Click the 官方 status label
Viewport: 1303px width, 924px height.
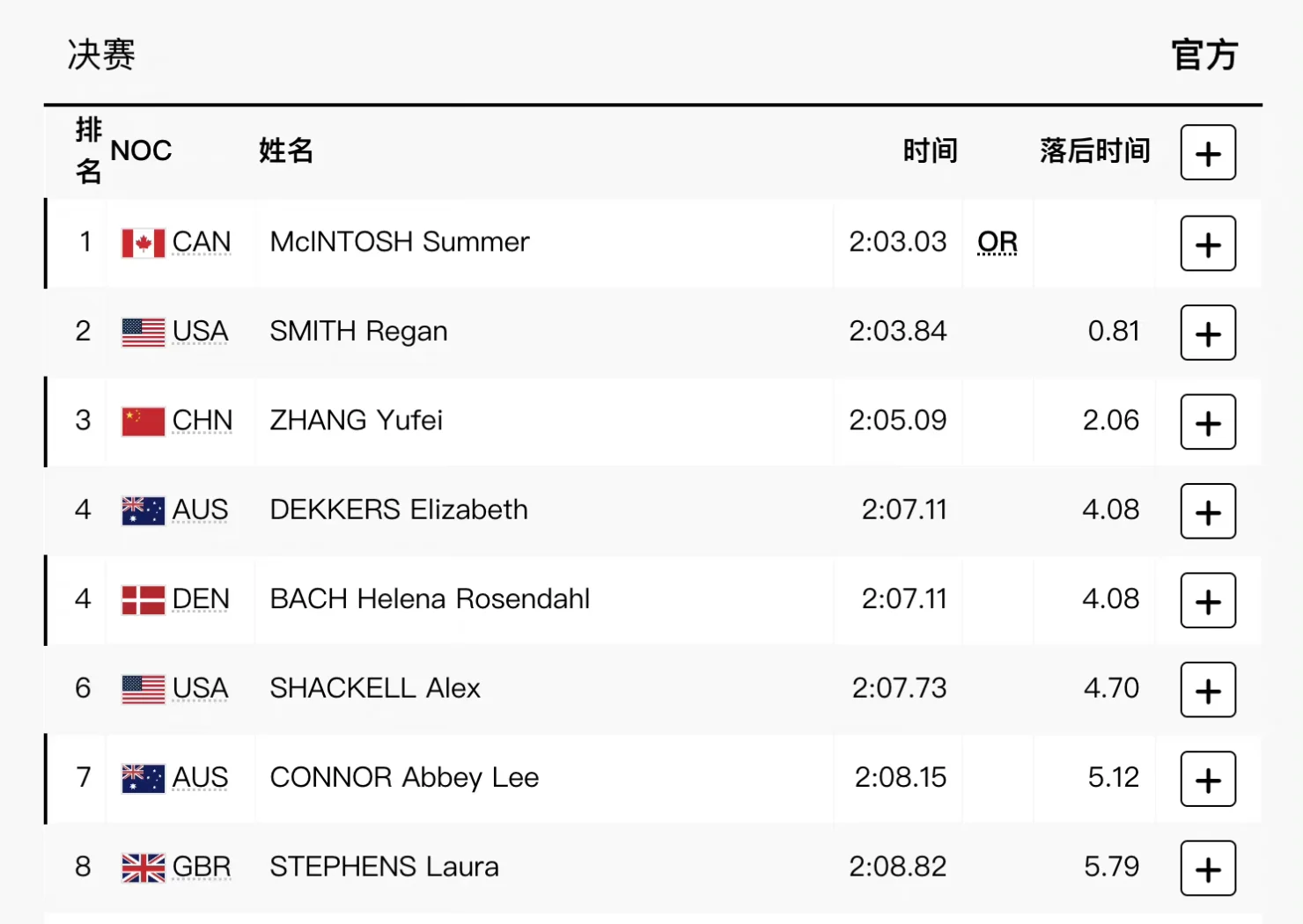coord(1204,55)
